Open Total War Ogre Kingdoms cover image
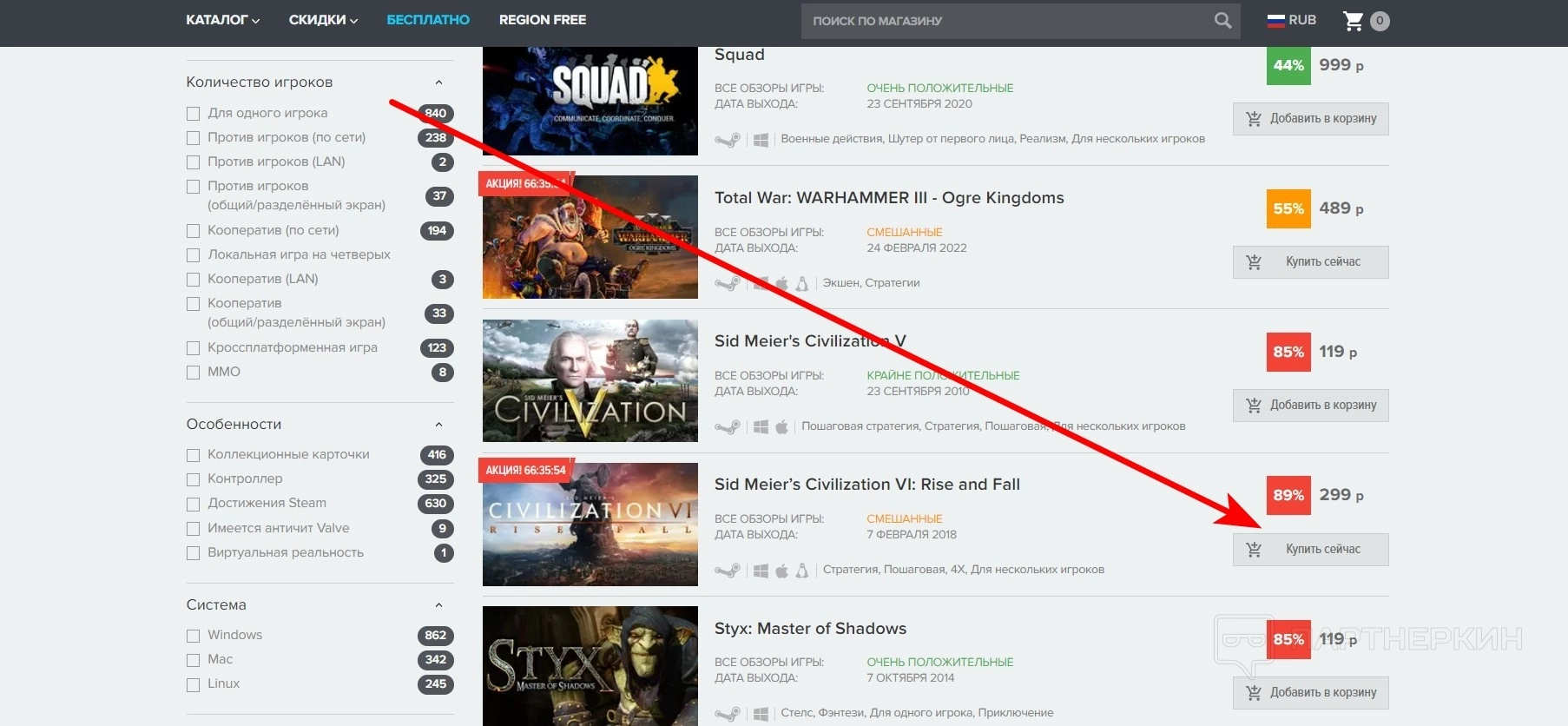 590,237
